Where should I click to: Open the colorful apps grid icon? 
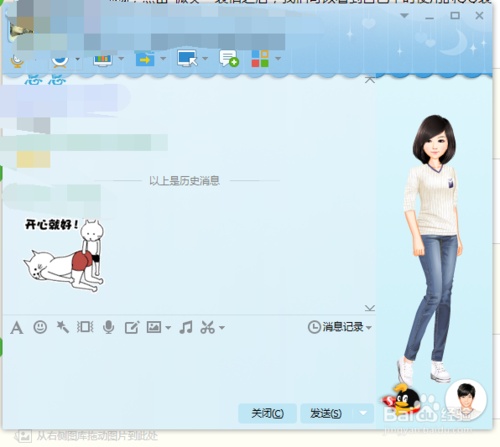pyautogui.click(x=260, y=58)
